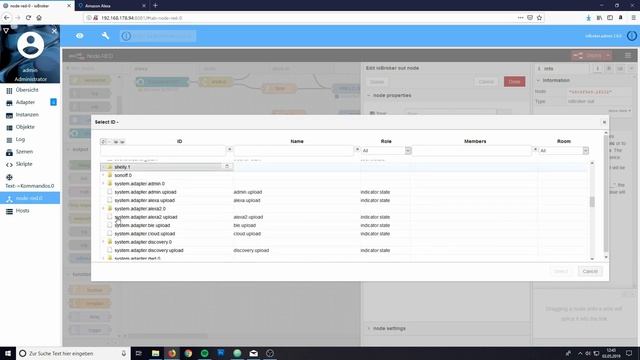Click 'indicator.state' in the admin.upload row
Screen dimensions: 640x360
click(x=375, y=192)
